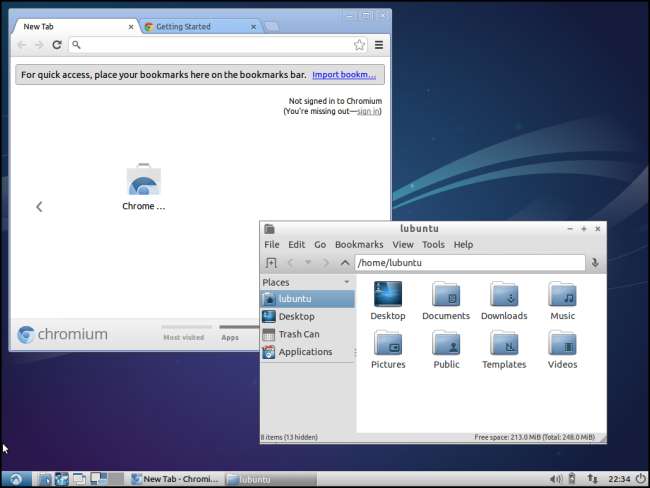The image size is (650, 488).
Task: Open the Chromium hamburger menu
Action: click(x=379, y=45)
